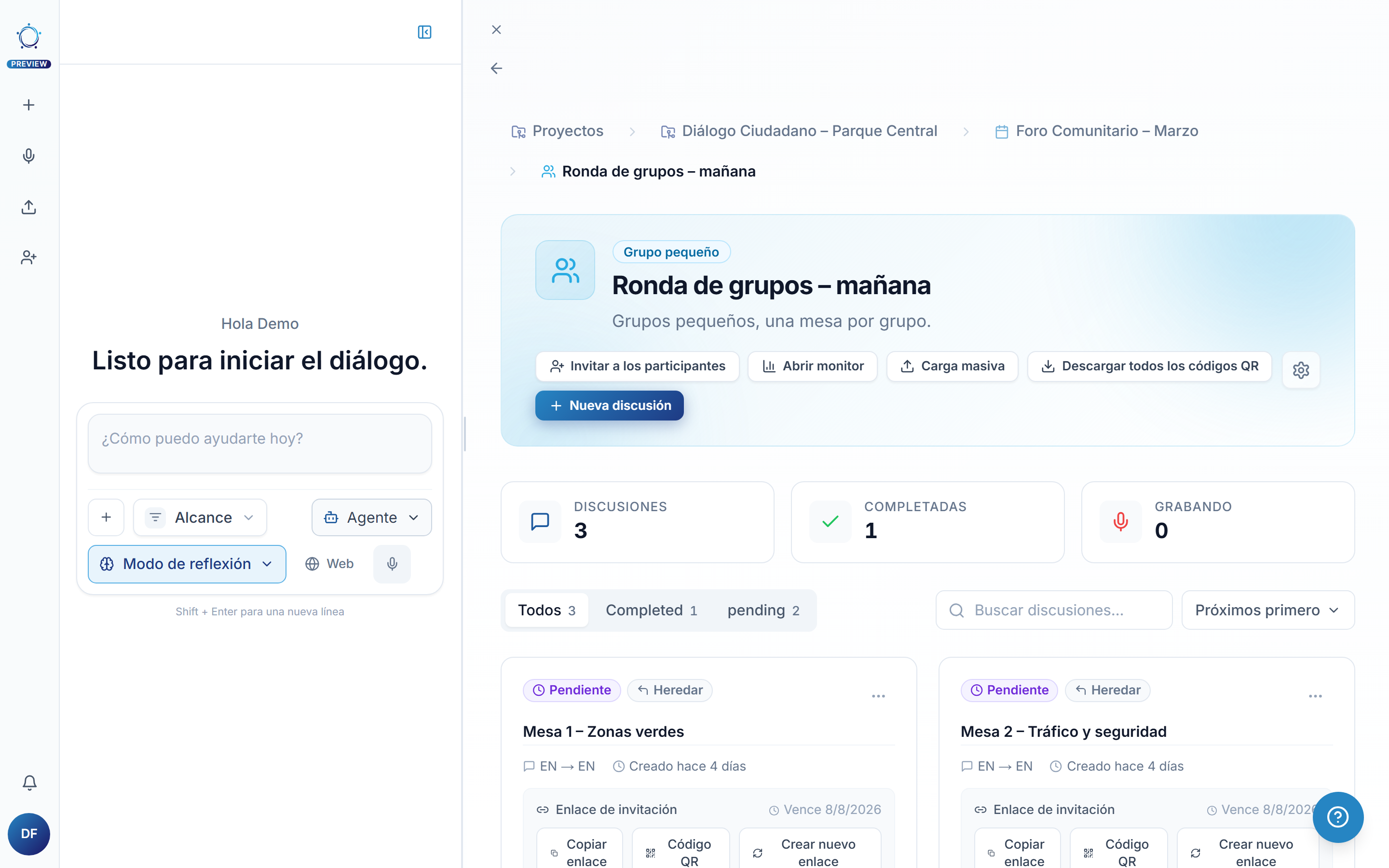Image resolution: width=1389 pixels, height=868 pixels.
Task: Click the Grupo pequeño tag
Action: [671, 251]
